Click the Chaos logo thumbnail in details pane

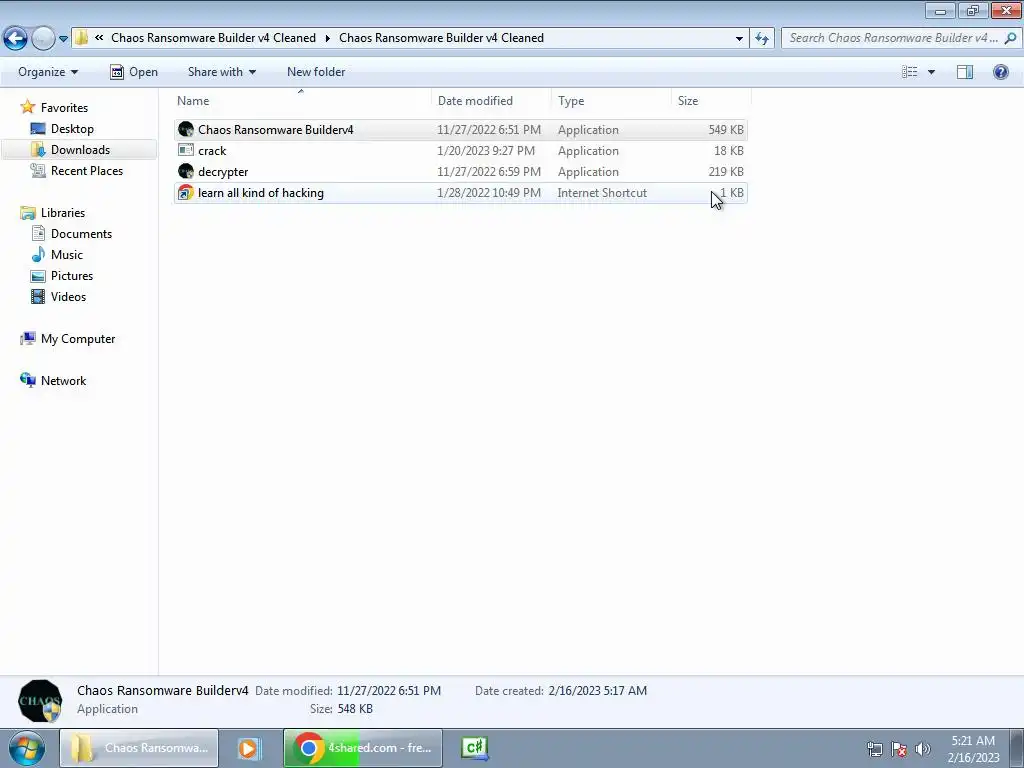40,701
